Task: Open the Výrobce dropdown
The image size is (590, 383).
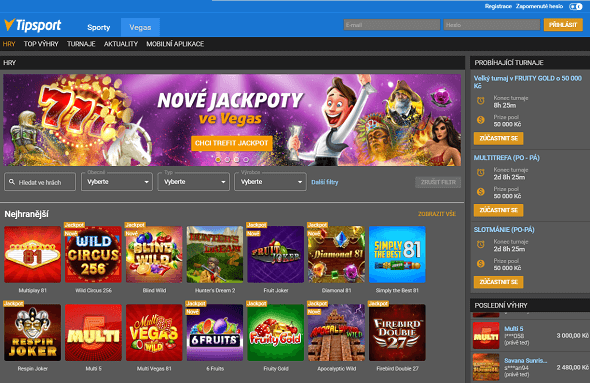Action: 270,182
